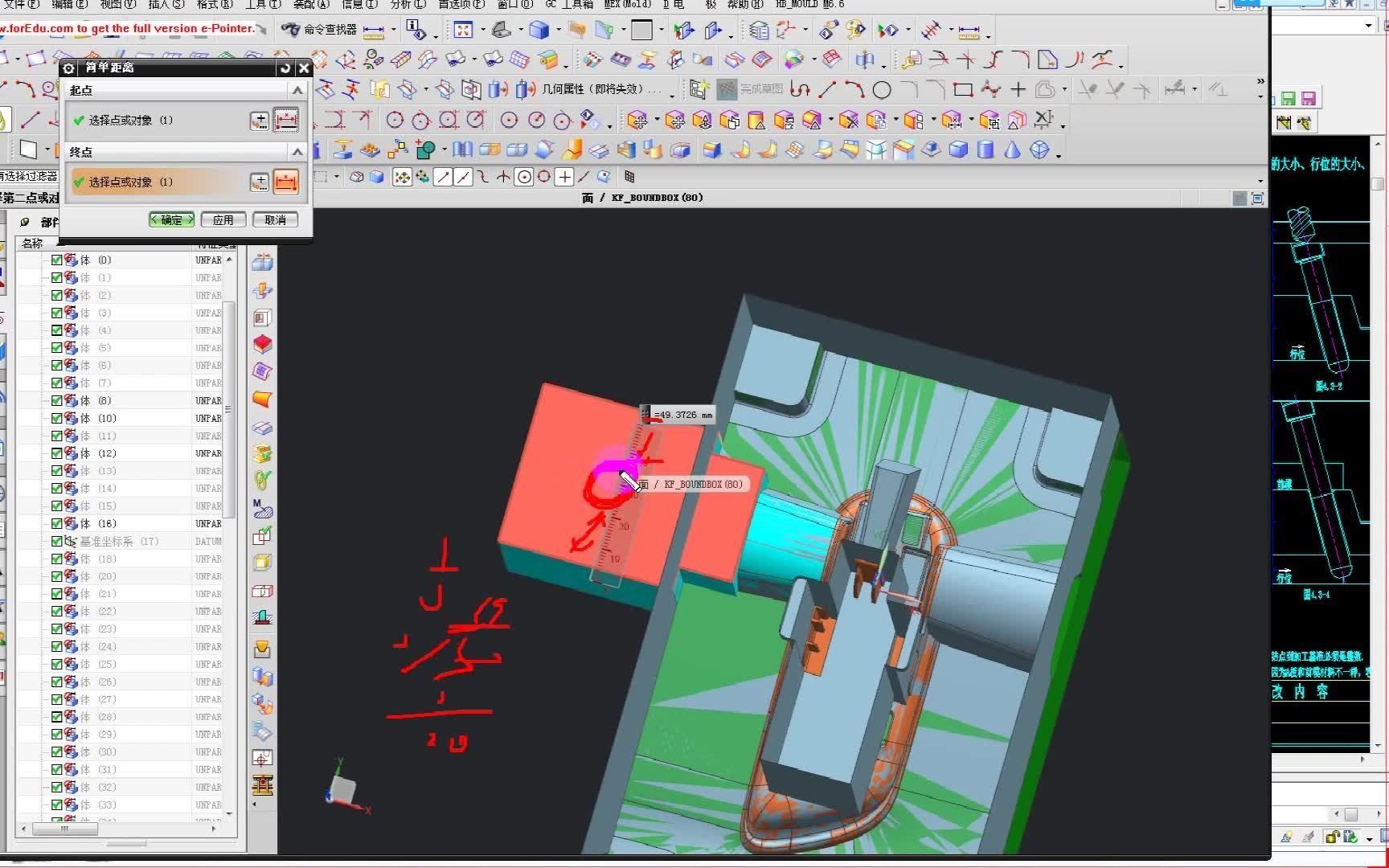Select the wireframe sphere primitive icon
This screenshot has height=868, width=1389.
(1039, 149)
